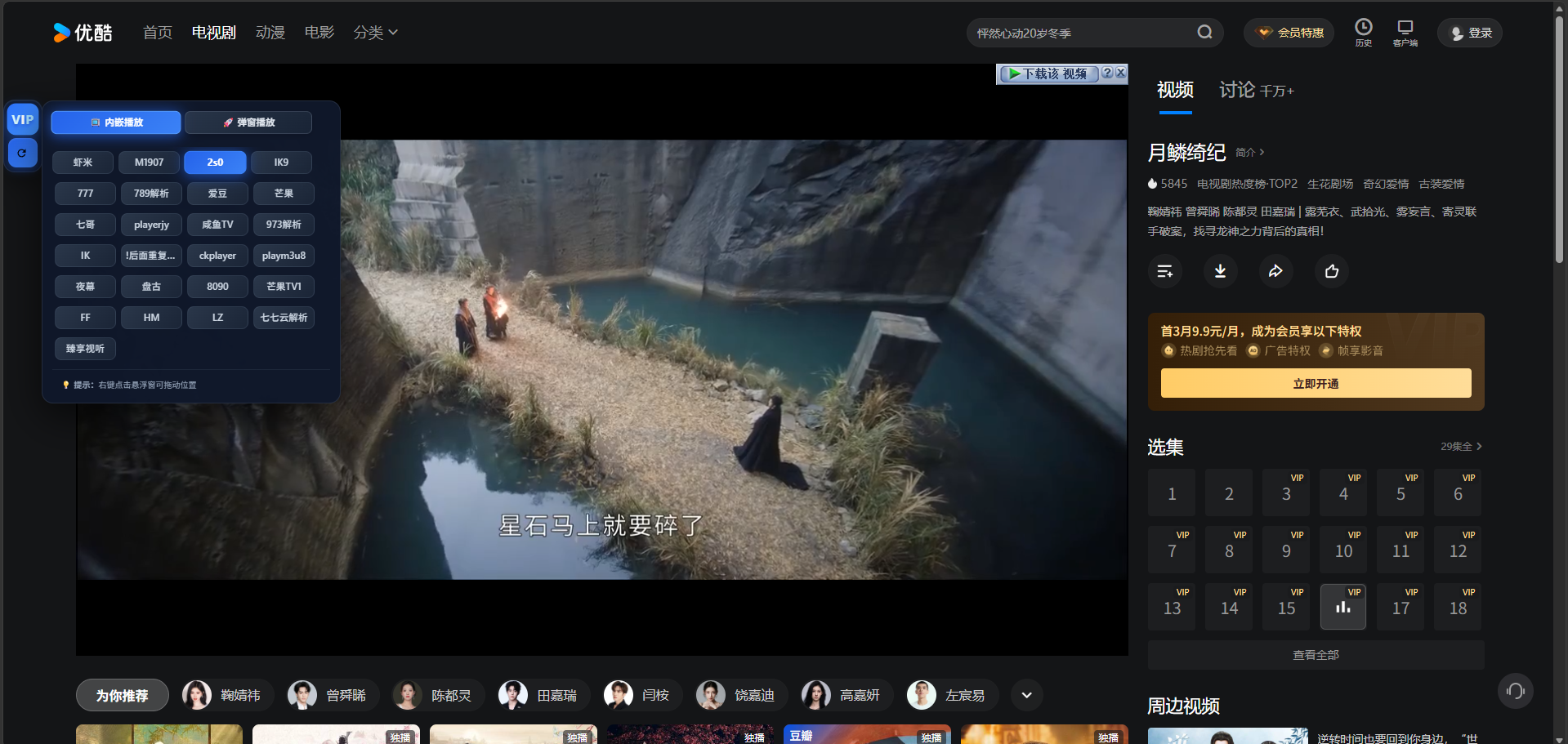Click the 为你推荐 recommendation button
Image resolution: width=1568 pixels, height=744 pixels.
(123, 695)
